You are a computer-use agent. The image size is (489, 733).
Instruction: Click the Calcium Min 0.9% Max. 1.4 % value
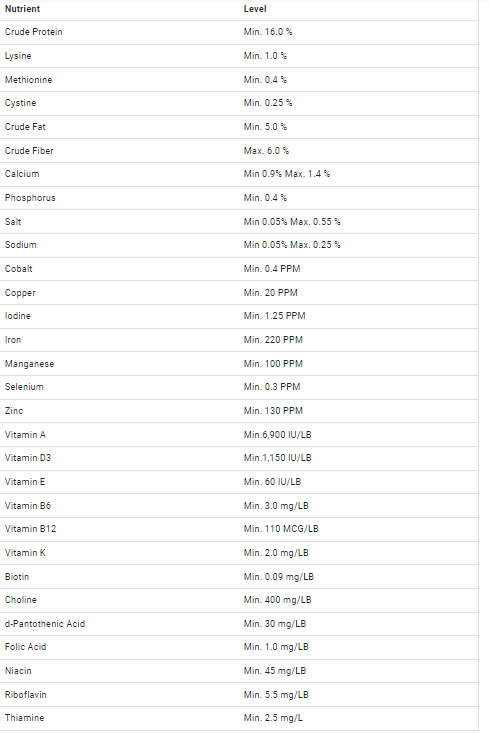coord(287,174)
